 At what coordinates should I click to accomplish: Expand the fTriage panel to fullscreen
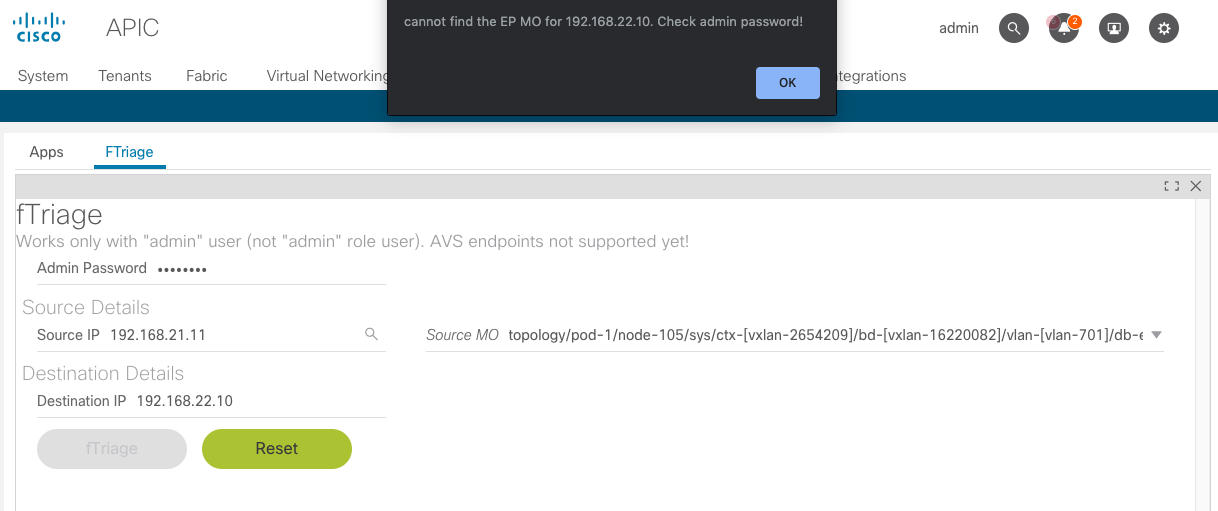[x=1171, y=186]
